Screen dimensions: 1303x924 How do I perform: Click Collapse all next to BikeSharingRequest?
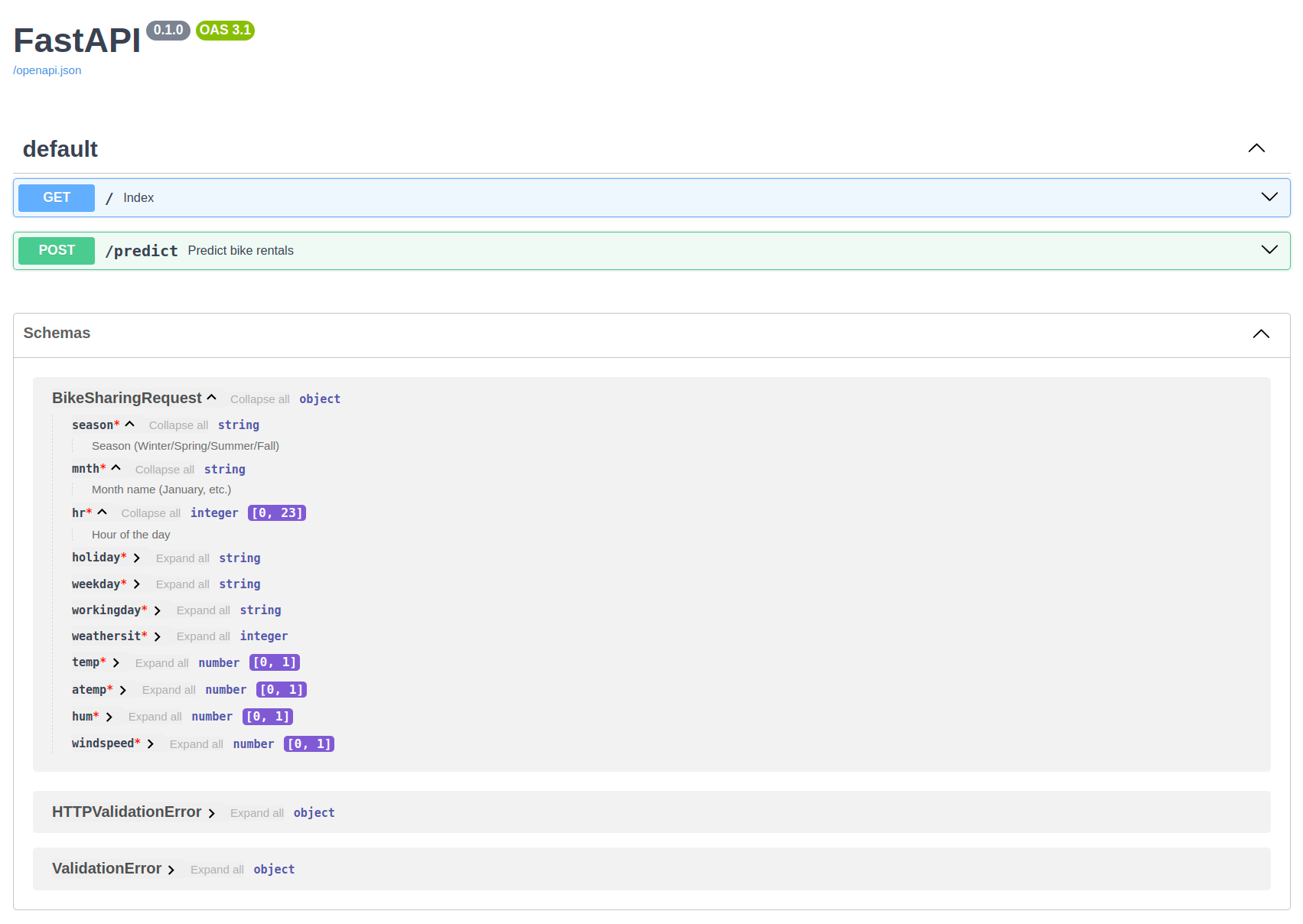coord(259,399)
